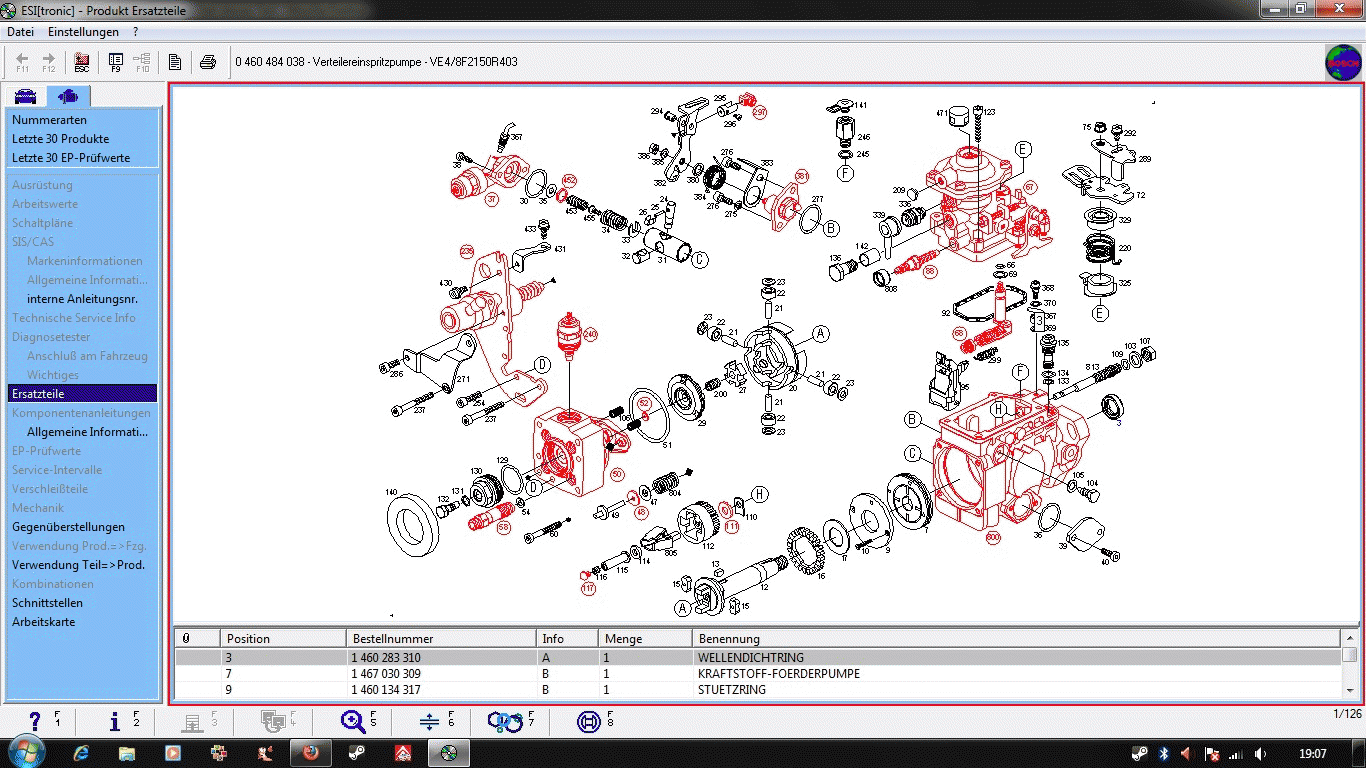The height and width of the screenshot is (768, 1366).
Task: Open Gegenüberstellungen in sidebar
Action: pyautogui.click(x=68, y=527)
